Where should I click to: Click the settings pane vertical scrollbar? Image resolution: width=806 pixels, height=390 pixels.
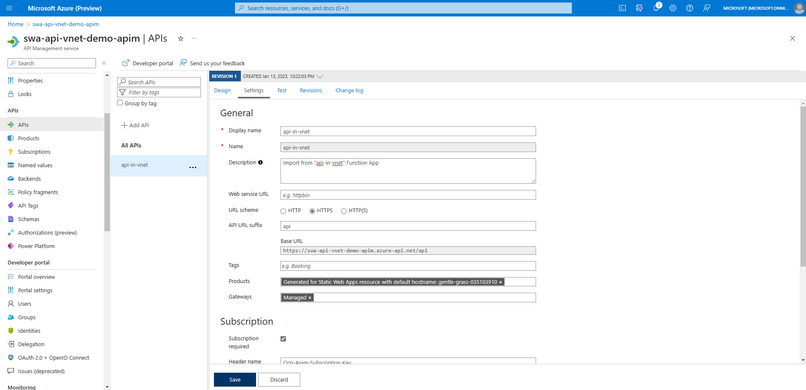click(x=803, y=186)
